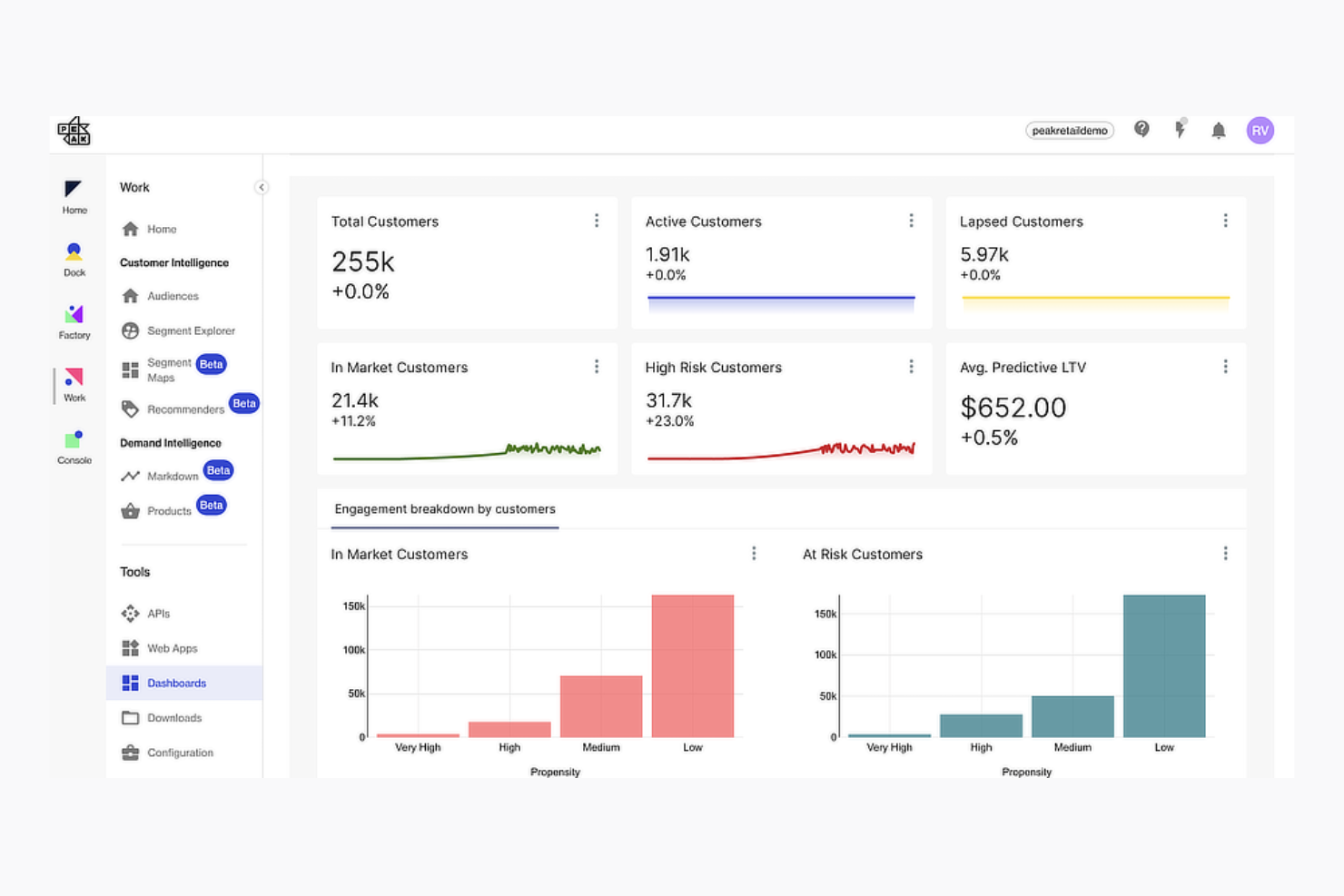This screenshot has width=1344, height=896.
Task: Open Home in the left icon rail
Action: [74, 196]
